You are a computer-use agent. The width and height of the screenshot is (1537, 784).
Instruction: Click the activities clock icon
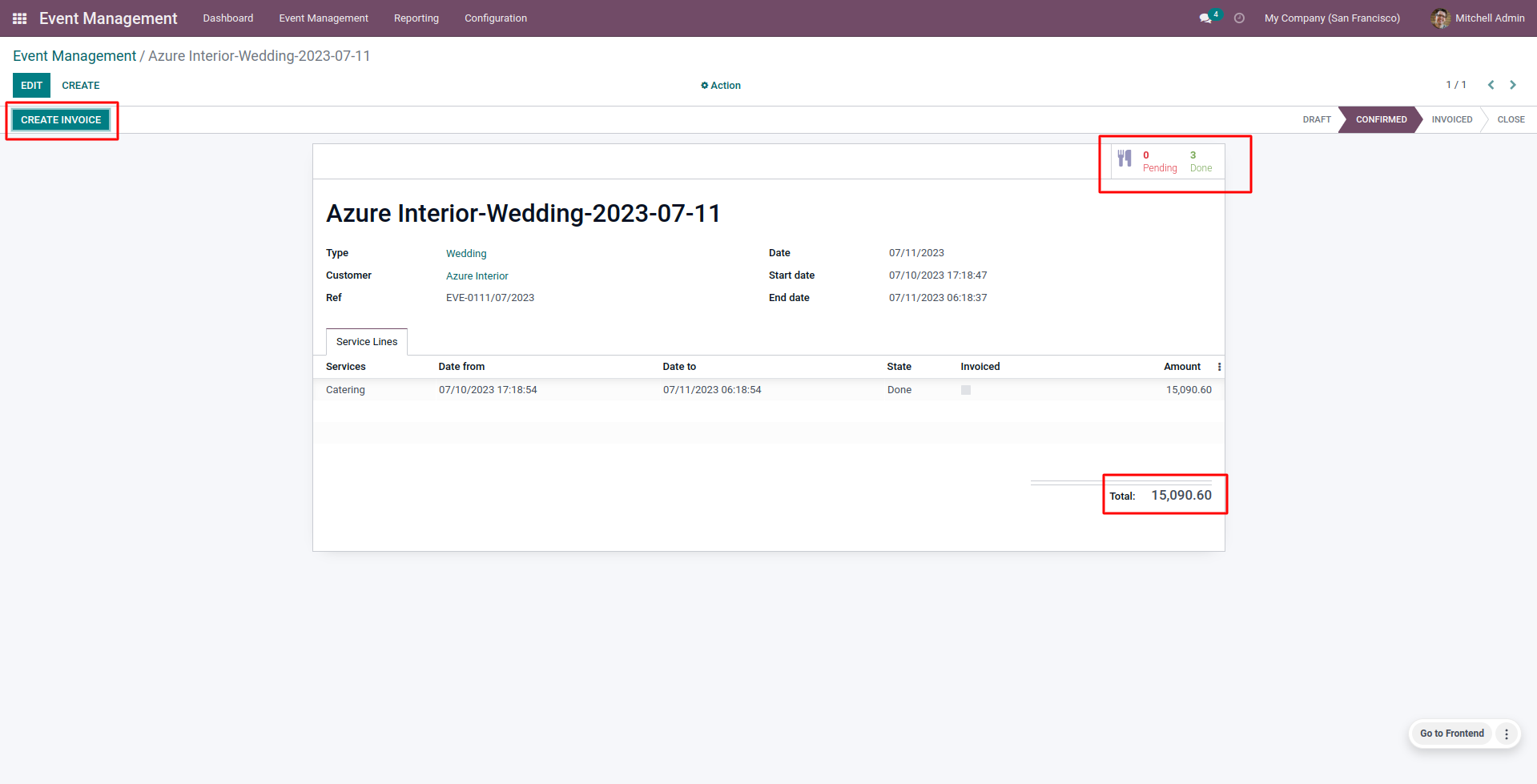tap(1239, 18)
